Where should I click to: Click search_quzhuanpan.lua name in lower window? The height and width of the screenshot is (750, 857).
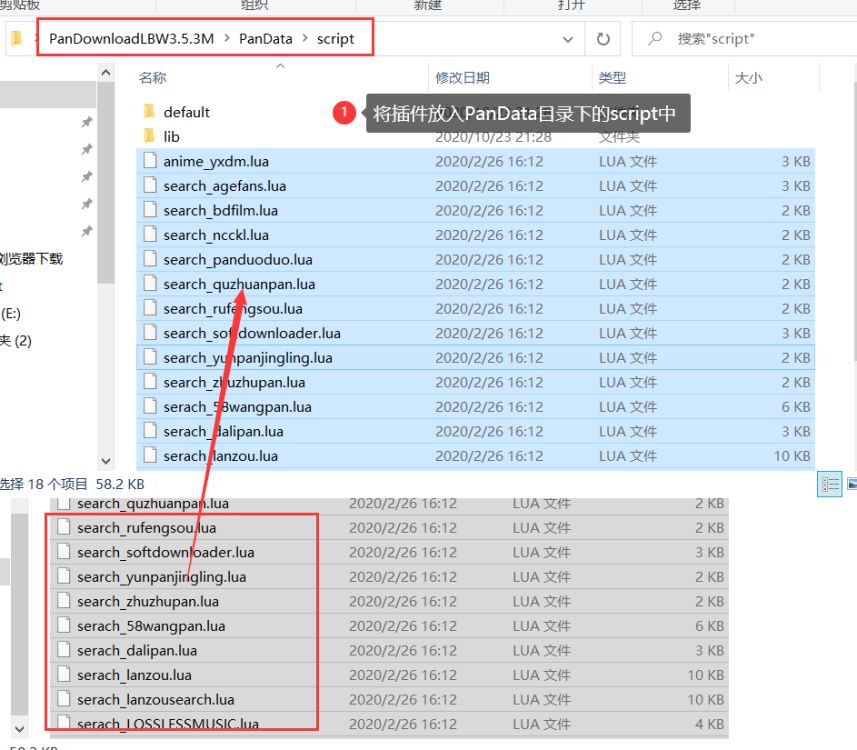coord(153,503)
